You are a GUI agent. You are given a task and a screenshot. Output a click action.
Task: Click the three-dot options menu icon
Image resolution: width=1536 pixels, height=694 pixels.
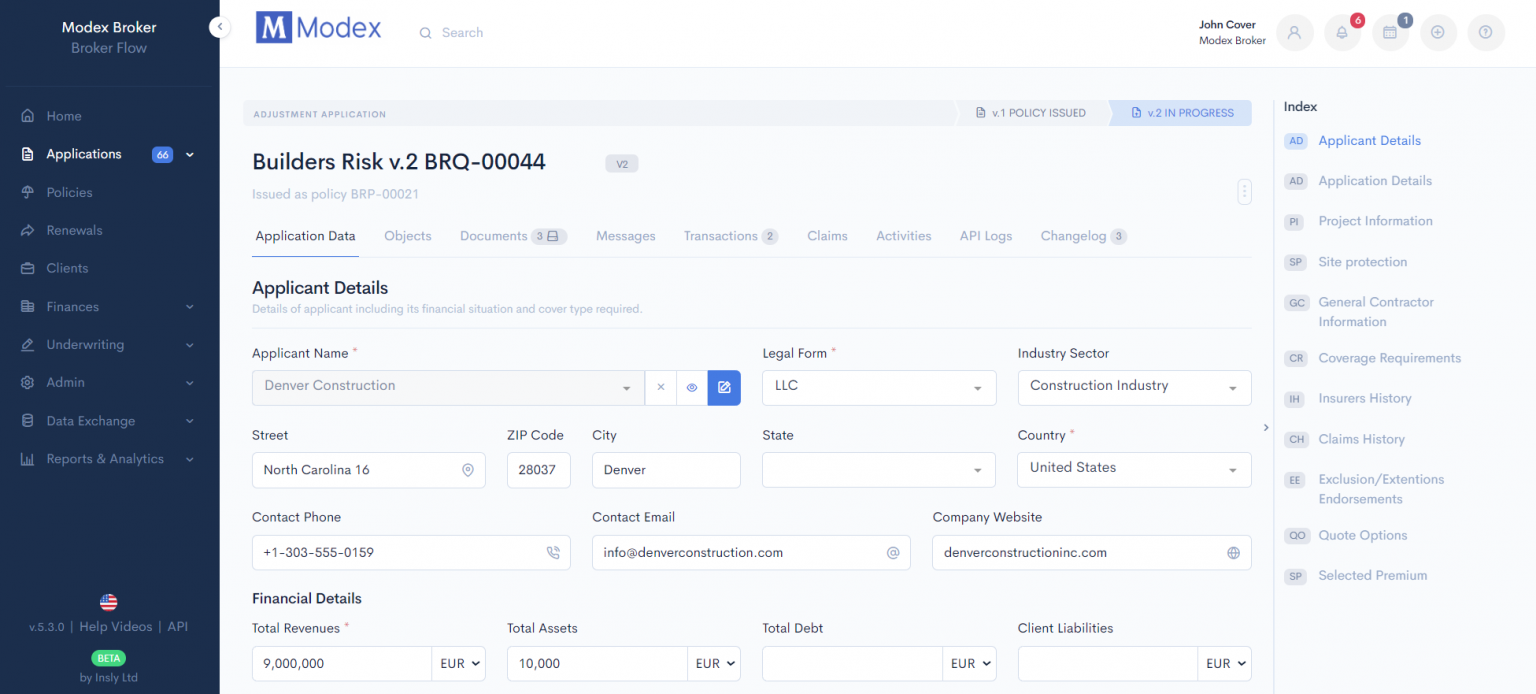click(x=1243, y=191)
